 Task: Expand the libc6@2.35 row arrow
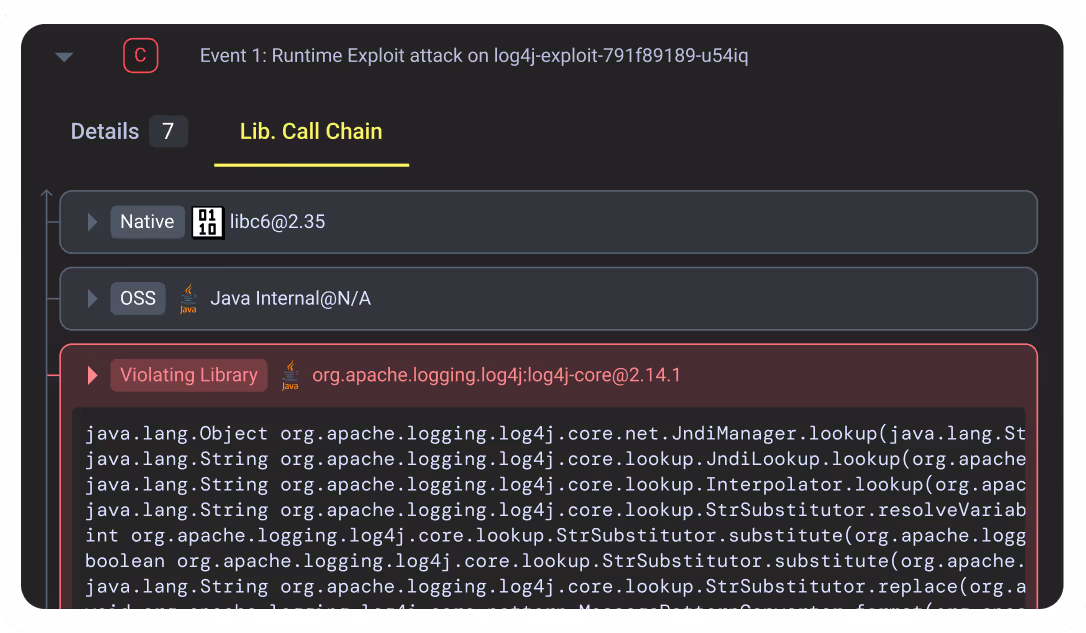tap(92, 222)
